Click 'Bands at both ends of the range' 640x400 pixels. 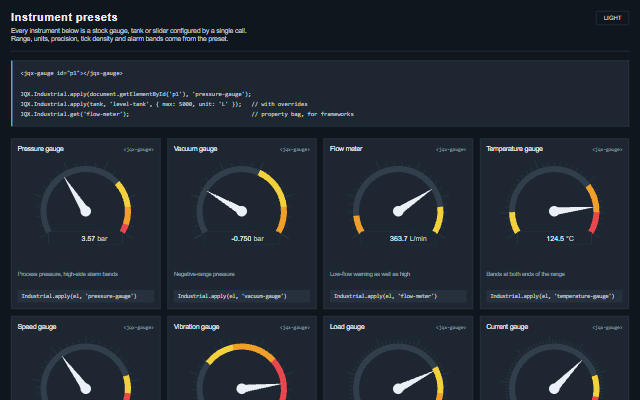pos(526,274)
